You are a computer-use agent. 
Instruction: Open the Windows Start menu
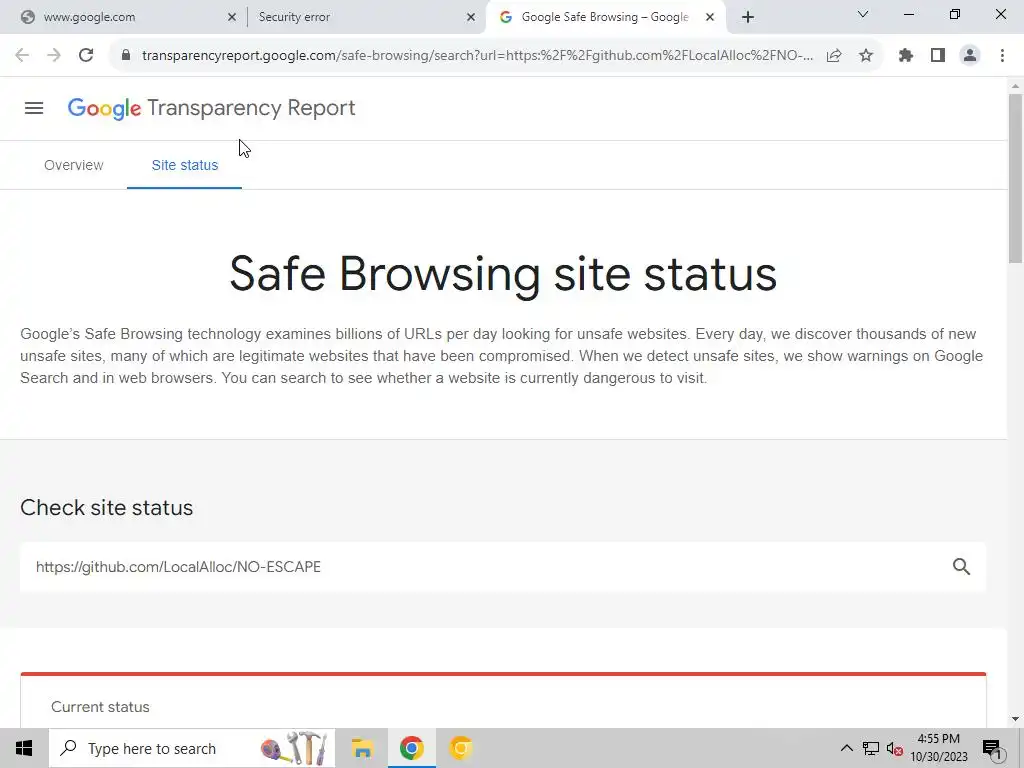24,748
